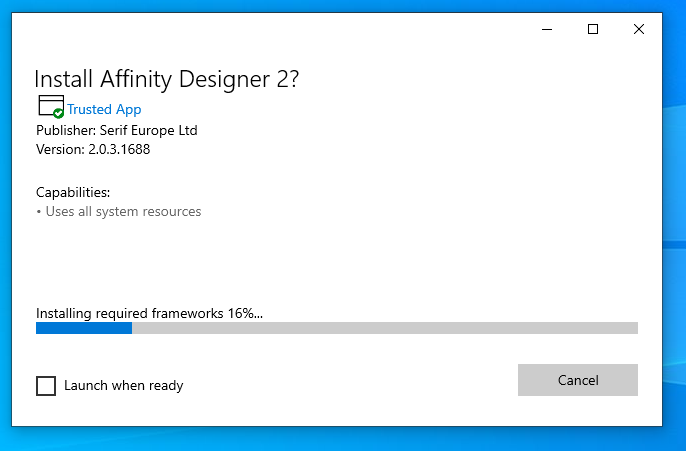Image resolution: width=686 pixels, height=451 pixels.
Task: Open the Trusted App link
Action: (104, 109)
